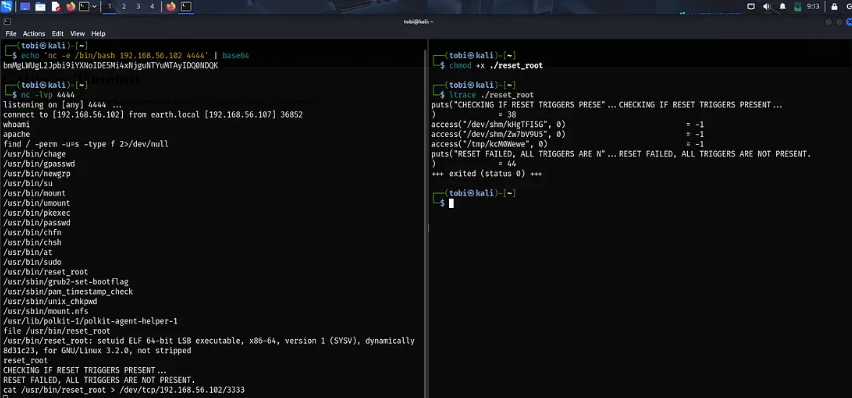Click the terminal window title icon

pyautogui.click(x=7, y=22)
